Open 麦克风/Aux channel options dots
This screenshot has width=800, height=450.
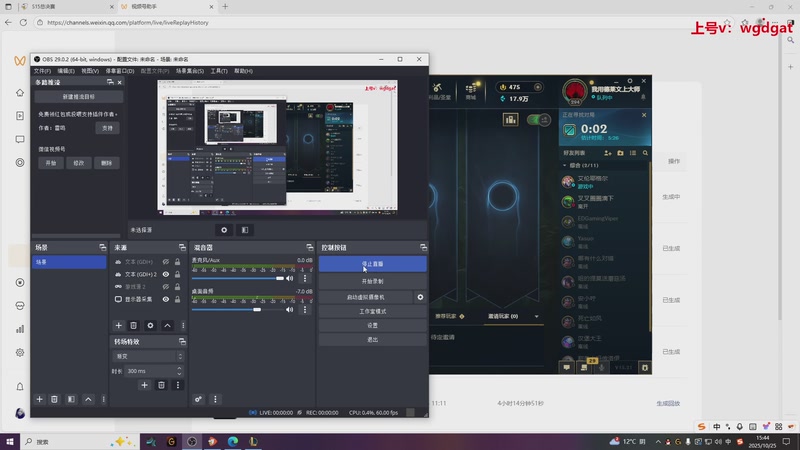point(305,279)
